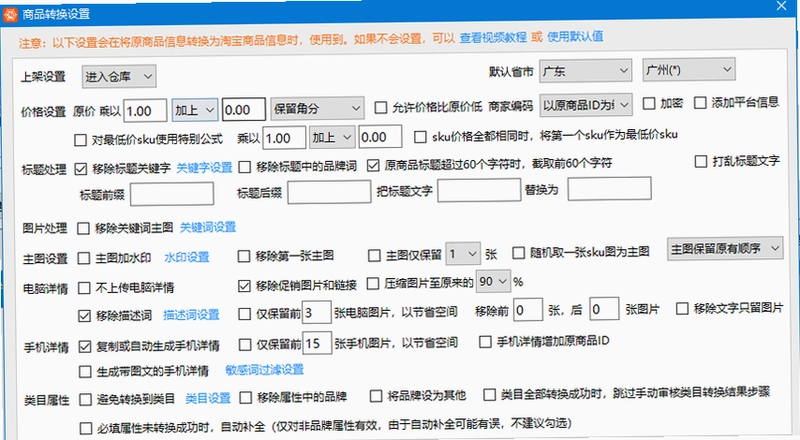Open the 上架设置 进入仓库 dropdown

point(119,77)
